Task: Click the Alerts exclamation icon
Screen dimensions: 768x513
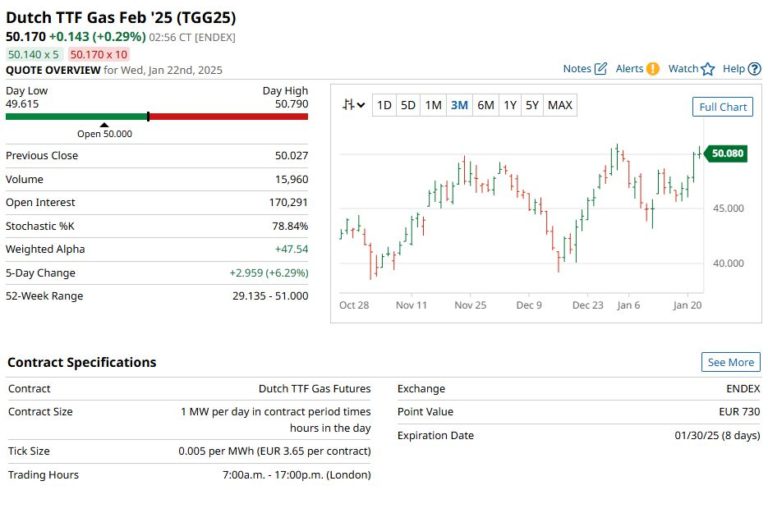Action: pyautogui.click(x=653, y=69)
